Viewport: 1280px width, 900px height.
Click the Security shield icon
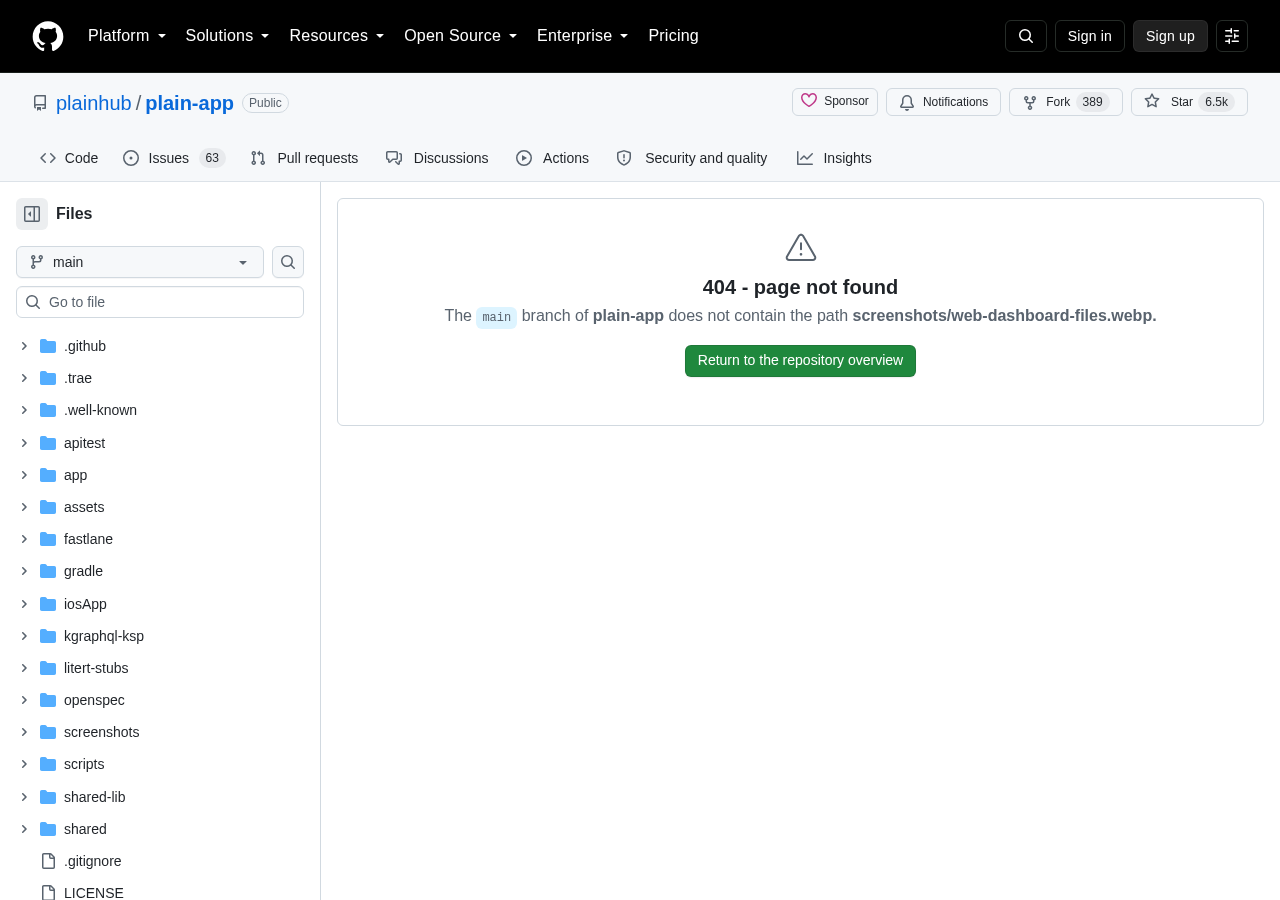click(x=624, y=158)
